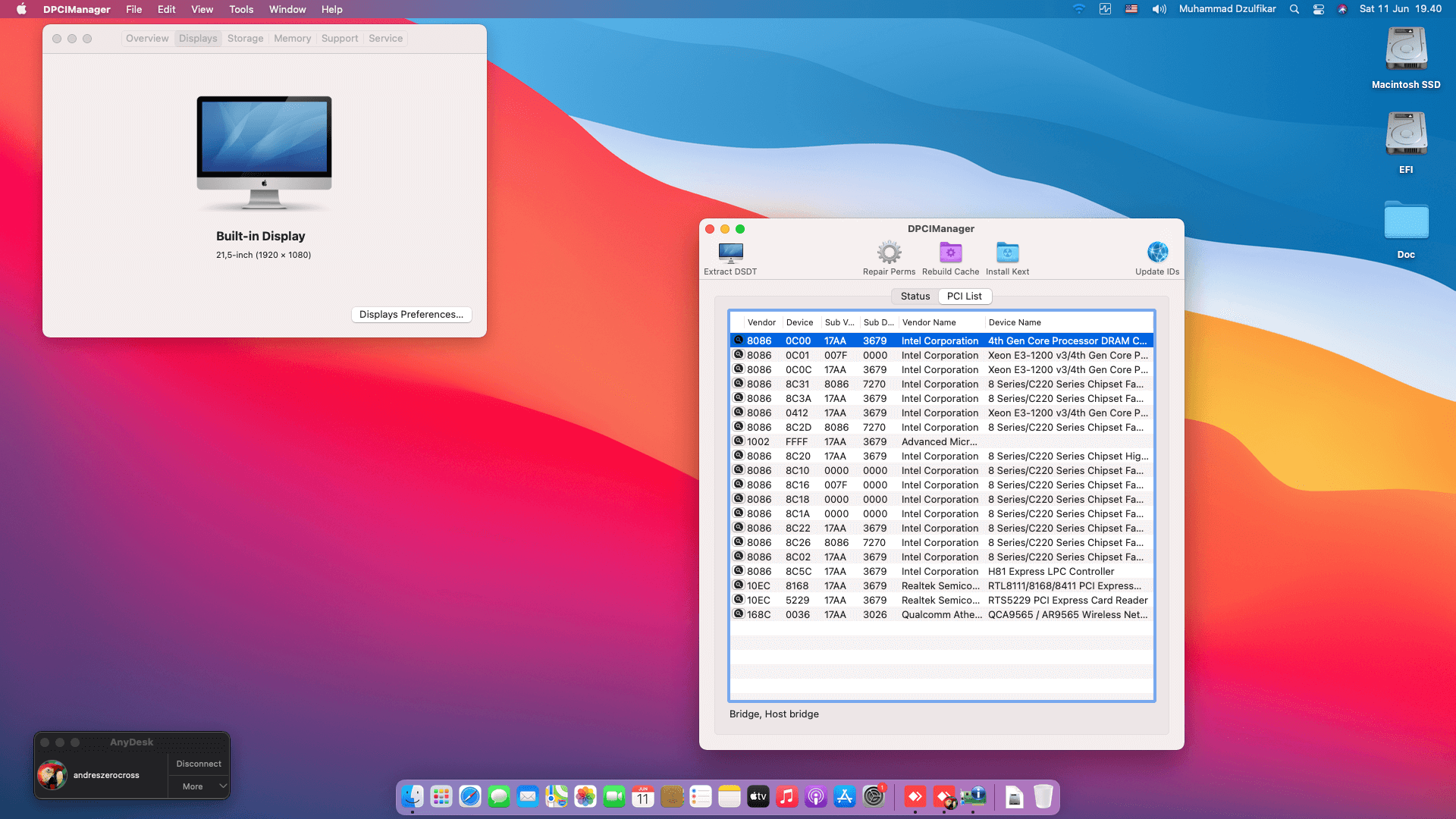Viewport: 1456px width, 819px height.
Task: Click the Install Kext icon
Action: point(1007,253)
